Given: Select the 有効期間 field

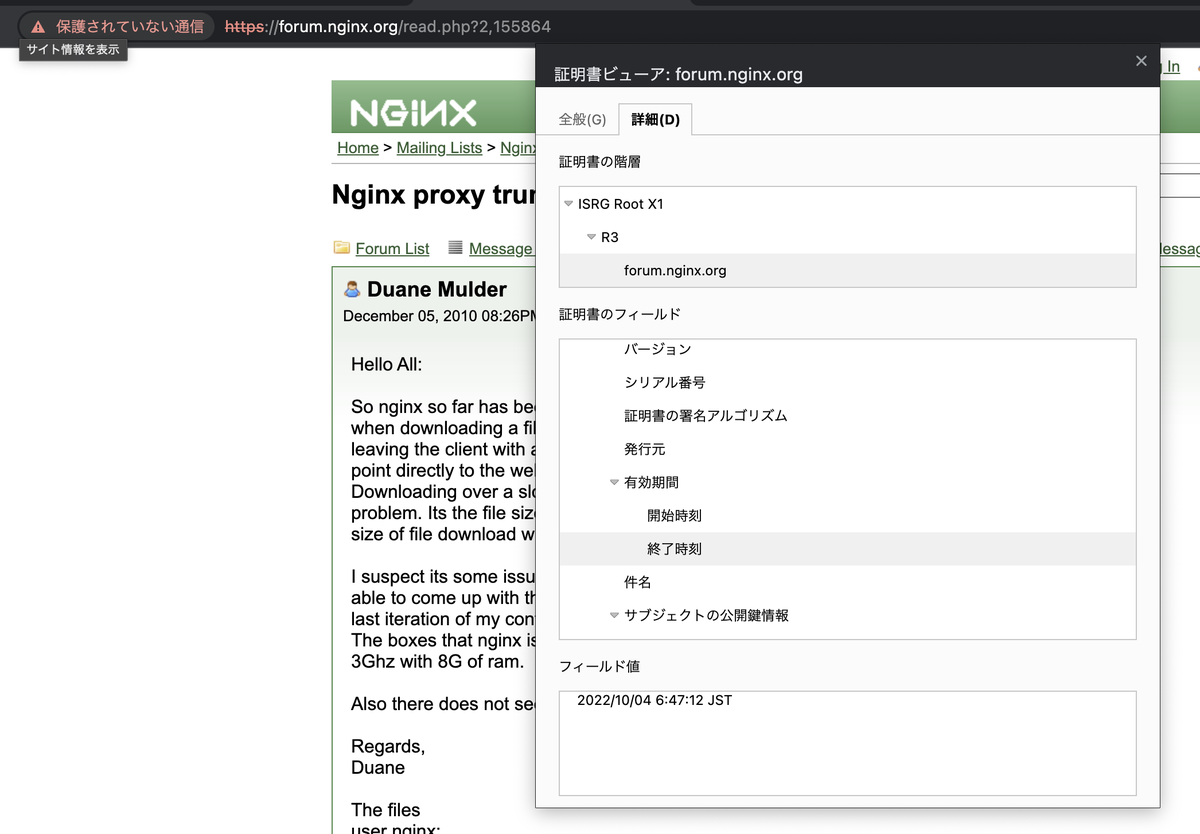Looking at the screenshot, I should [x=848, y=482].
